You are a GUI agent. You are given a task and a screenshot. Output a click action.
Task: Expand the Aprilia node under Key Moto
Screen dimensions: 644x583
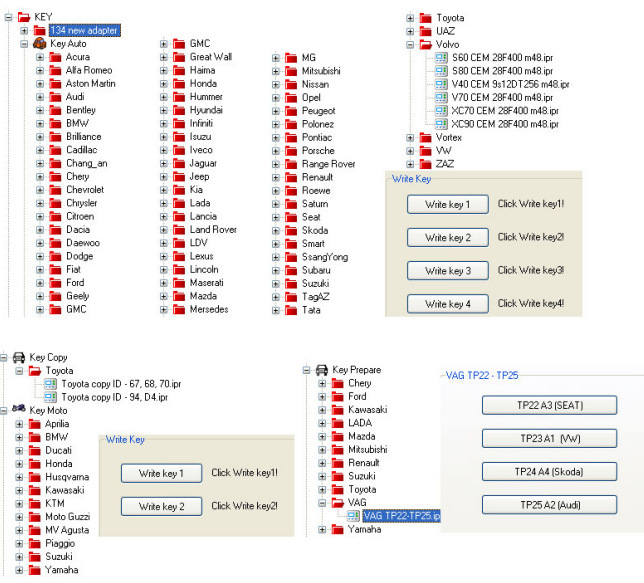coord(19,424)
